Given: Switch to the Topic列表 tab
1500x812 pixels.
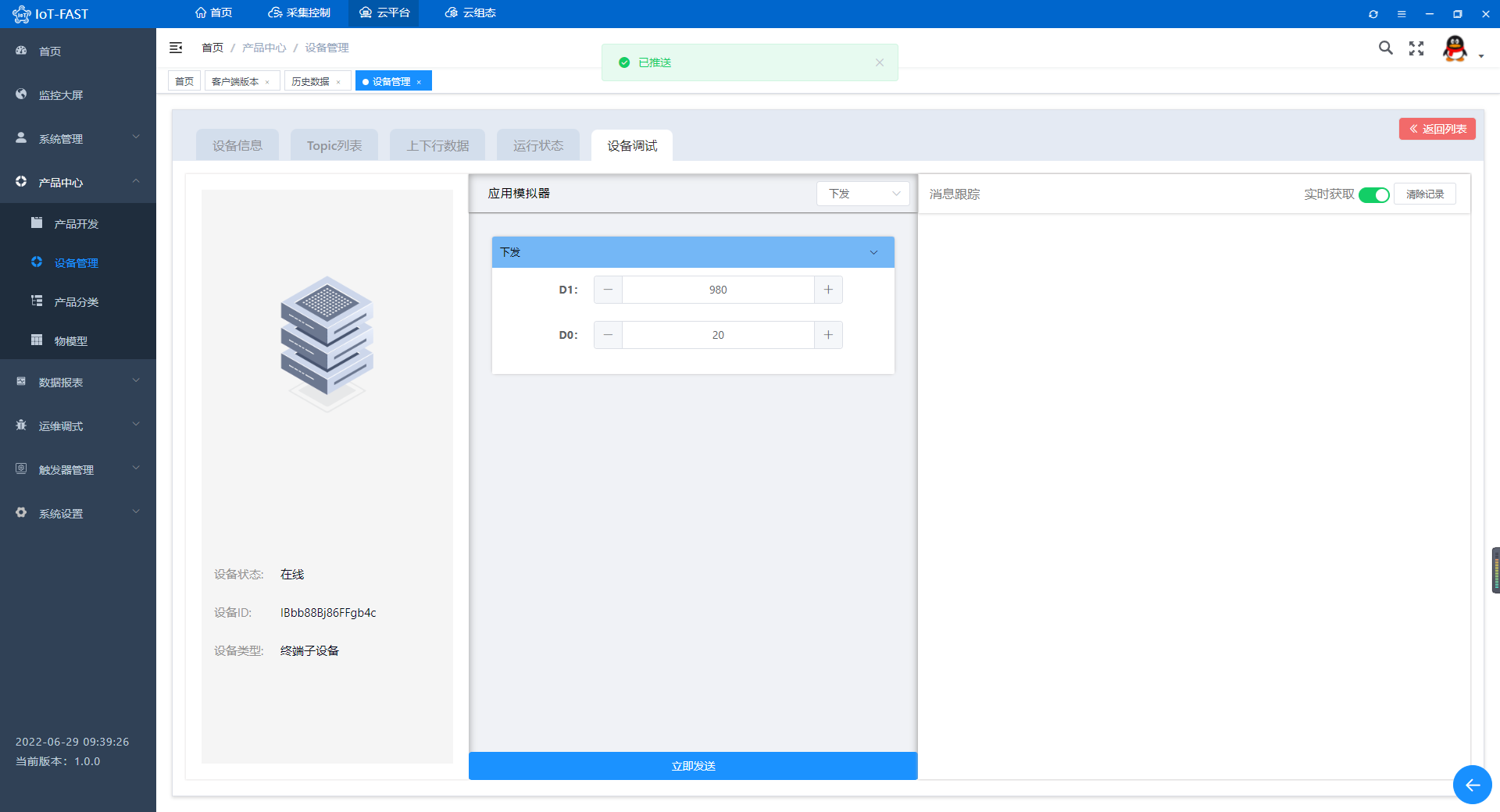Looking at the screenshot, I should (334, 145).
